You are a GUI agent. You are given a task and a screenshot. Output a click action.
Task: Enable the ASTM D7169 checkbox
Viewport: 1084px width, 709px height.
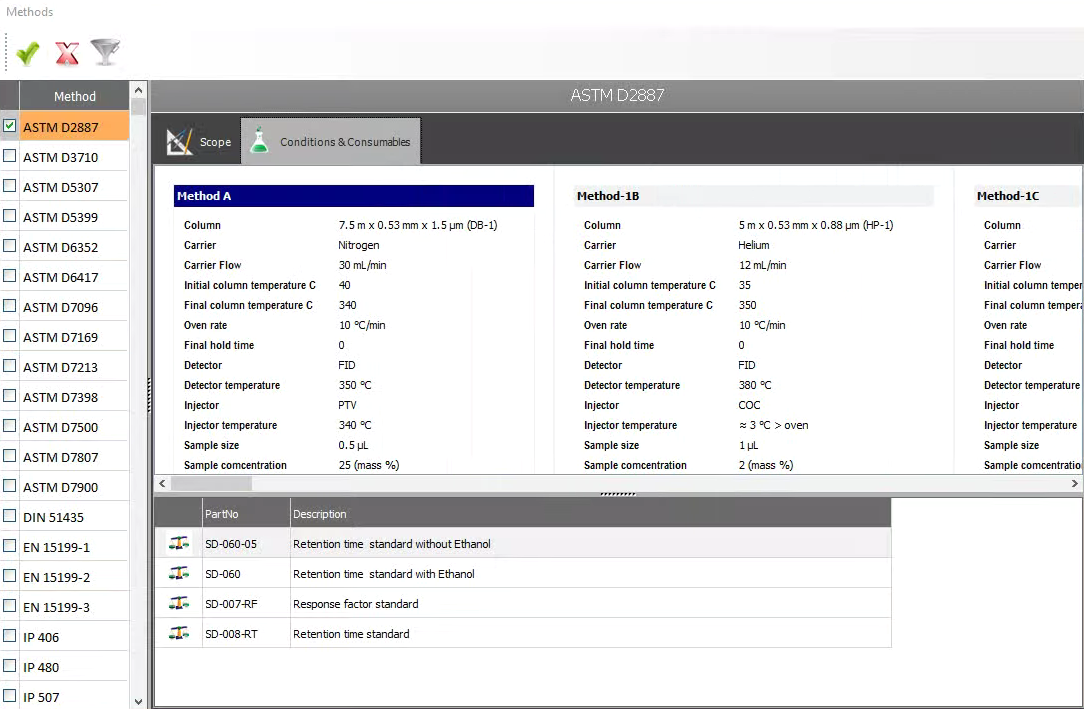tap(10, 336)
